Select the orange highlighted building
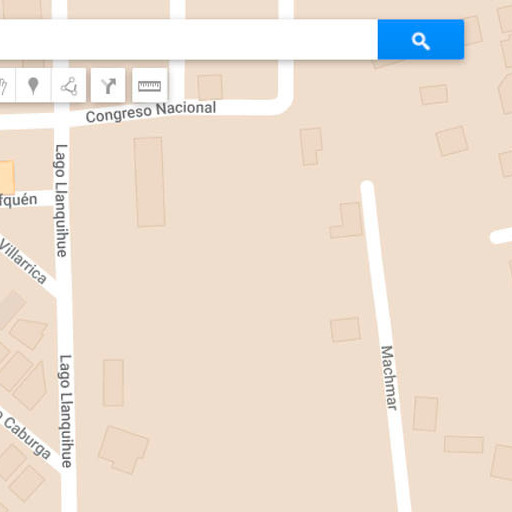This screenshot has width=512, height=512. click(7, 177)
